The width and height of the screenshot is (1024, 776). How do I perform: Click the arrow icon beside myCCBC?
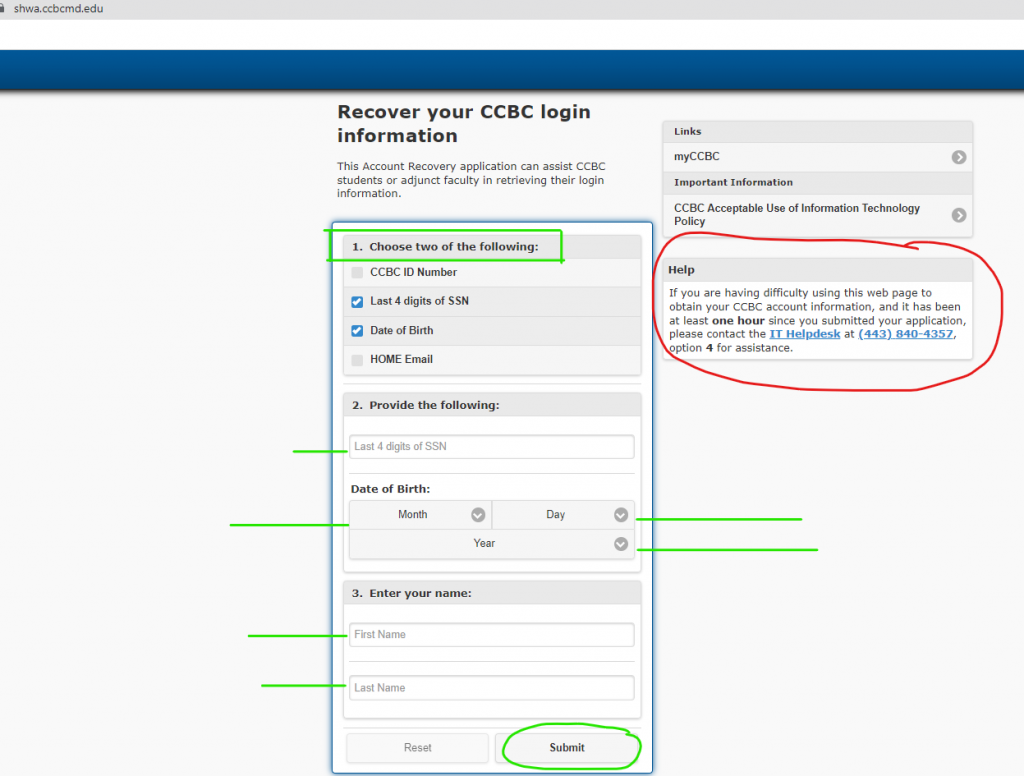(958, 157)
